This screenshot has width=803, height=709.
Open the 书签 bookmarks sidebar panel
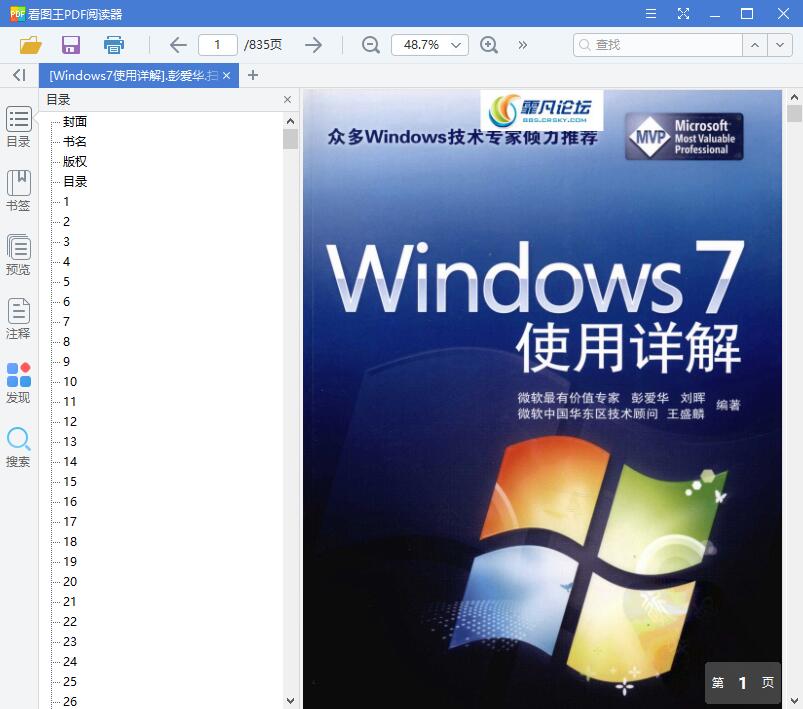click(x=18, y=191)
